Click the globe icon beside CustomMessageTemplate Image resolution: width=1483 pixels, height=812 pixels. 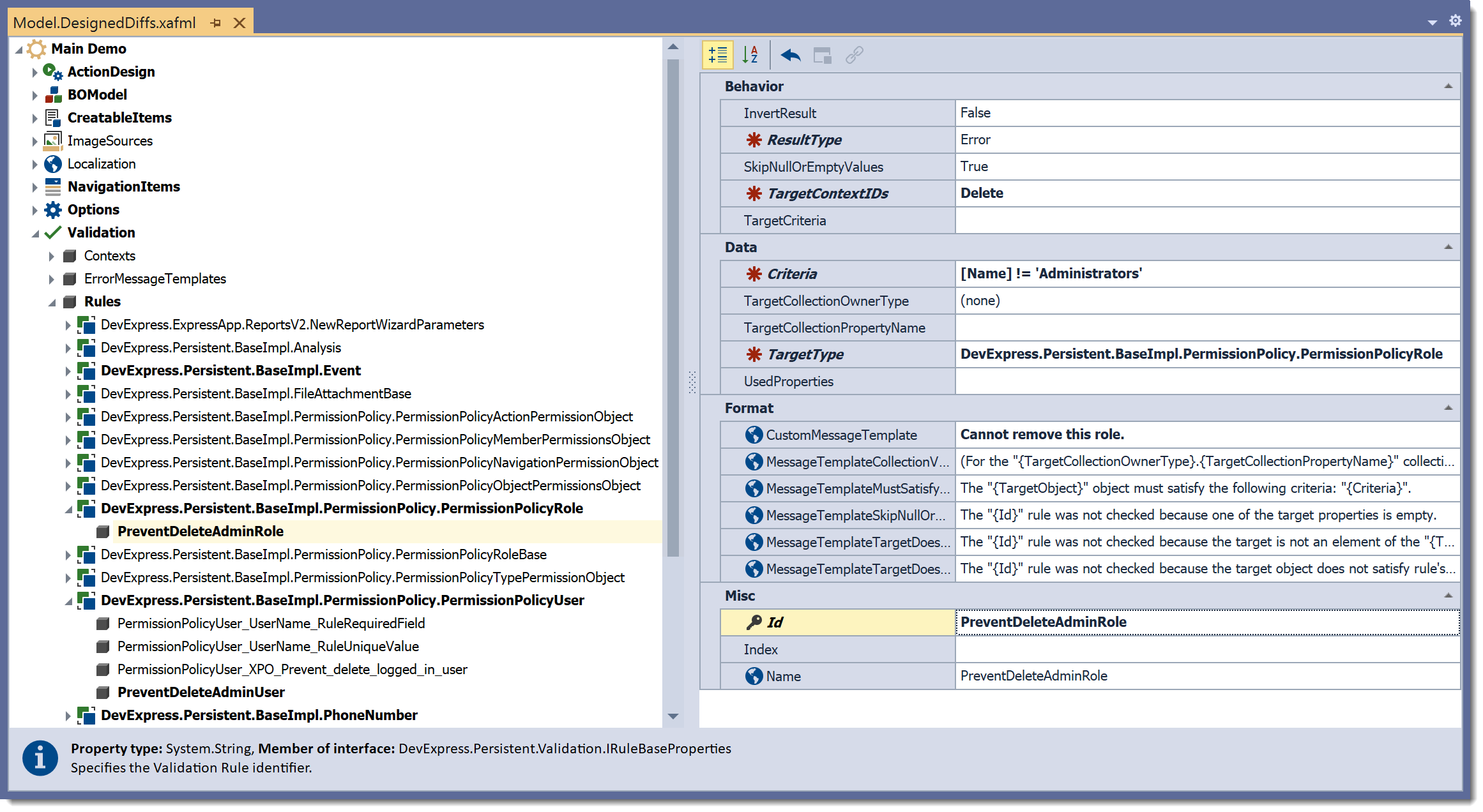coord(754,435)
